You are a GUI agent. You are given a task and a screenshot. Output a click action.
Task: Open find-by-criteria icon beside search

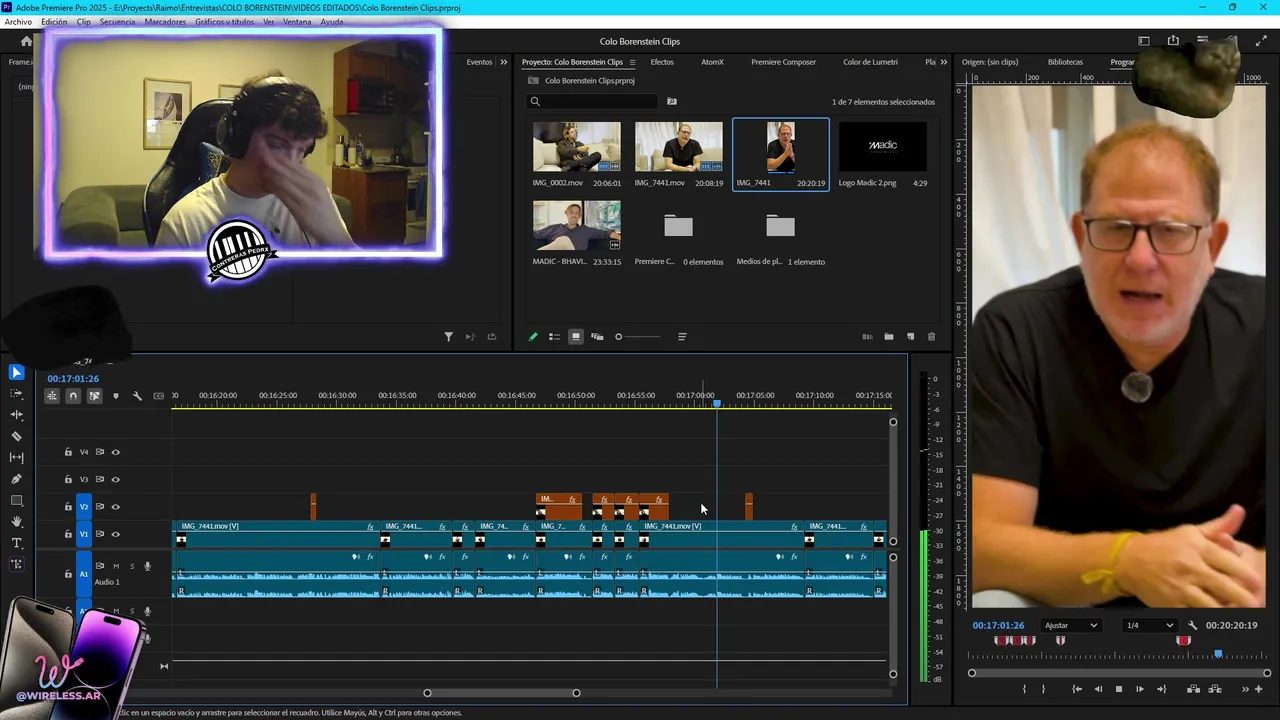coord(672,101)
